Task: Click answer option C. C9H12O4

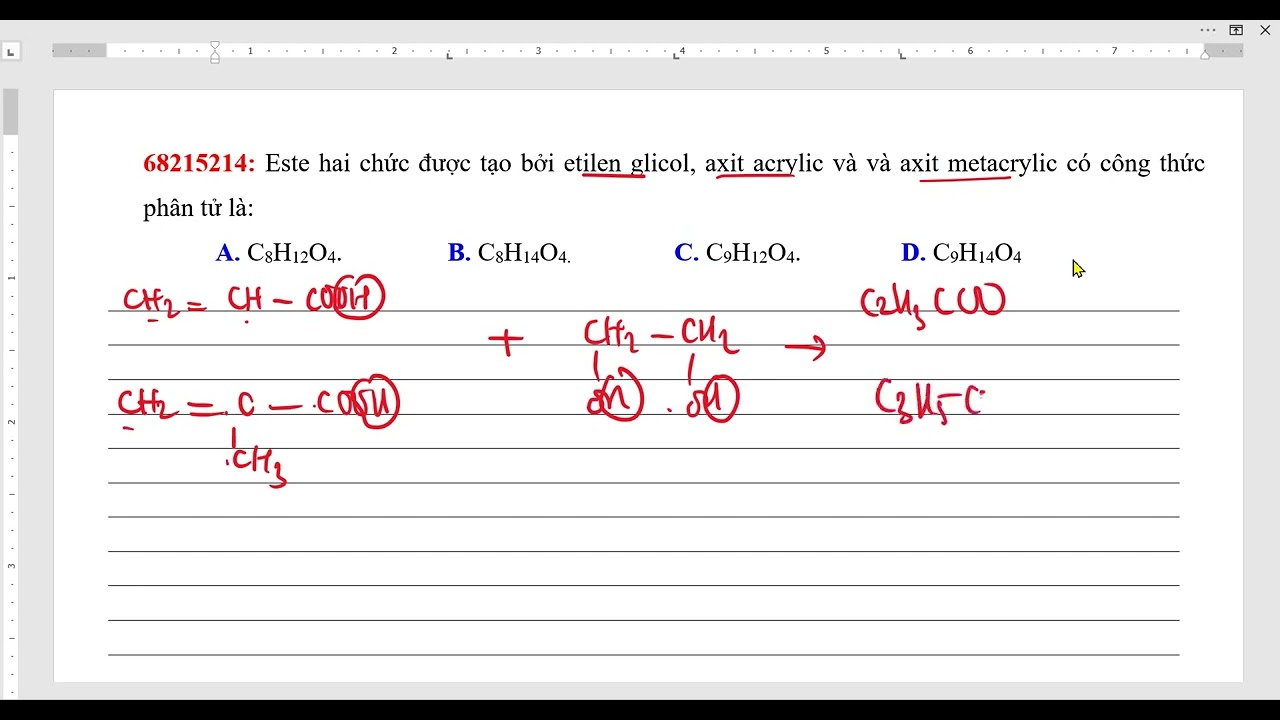Action: pos(737,253)
